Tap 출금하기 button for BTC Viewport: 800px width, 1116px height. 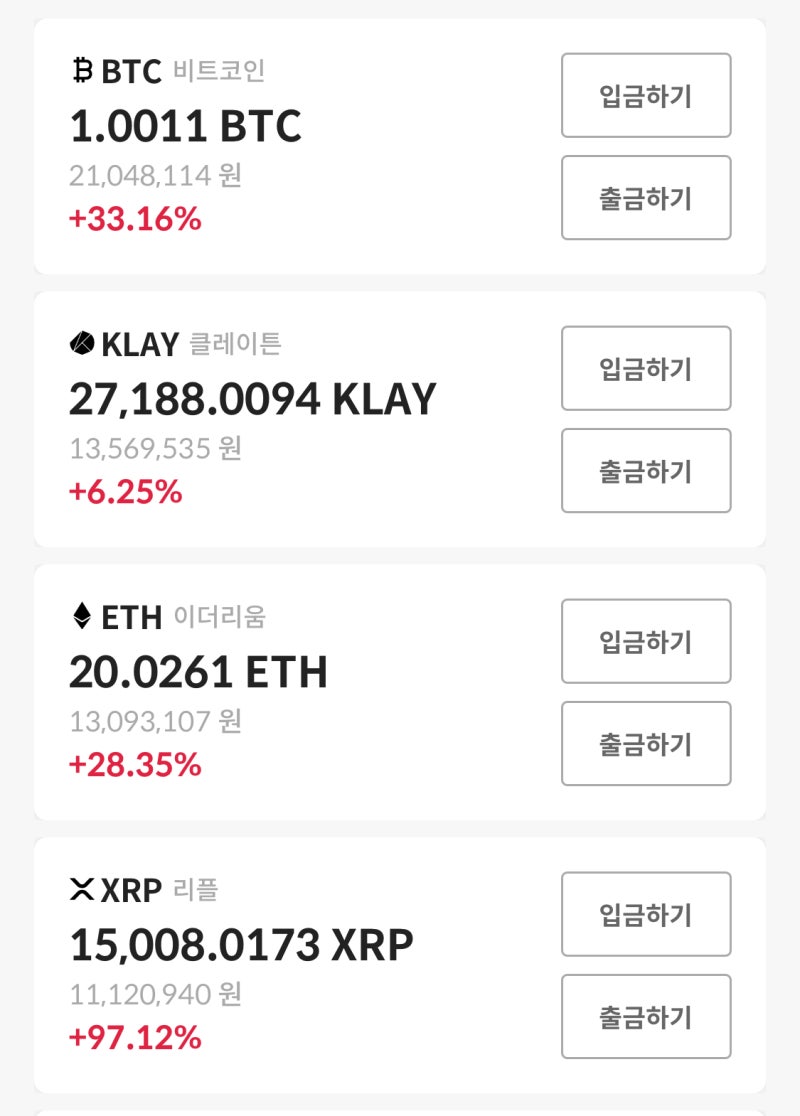[646, 198]
